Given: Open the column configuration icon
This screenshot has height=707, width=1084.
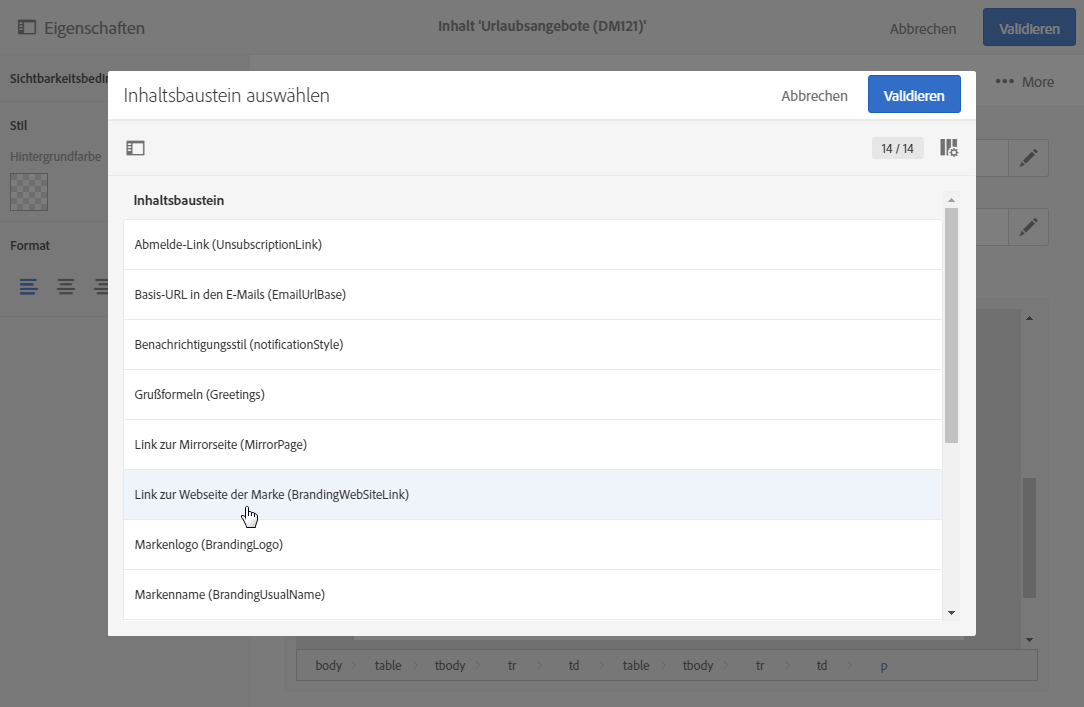Looking at the screenshot, I should point(949,148).
